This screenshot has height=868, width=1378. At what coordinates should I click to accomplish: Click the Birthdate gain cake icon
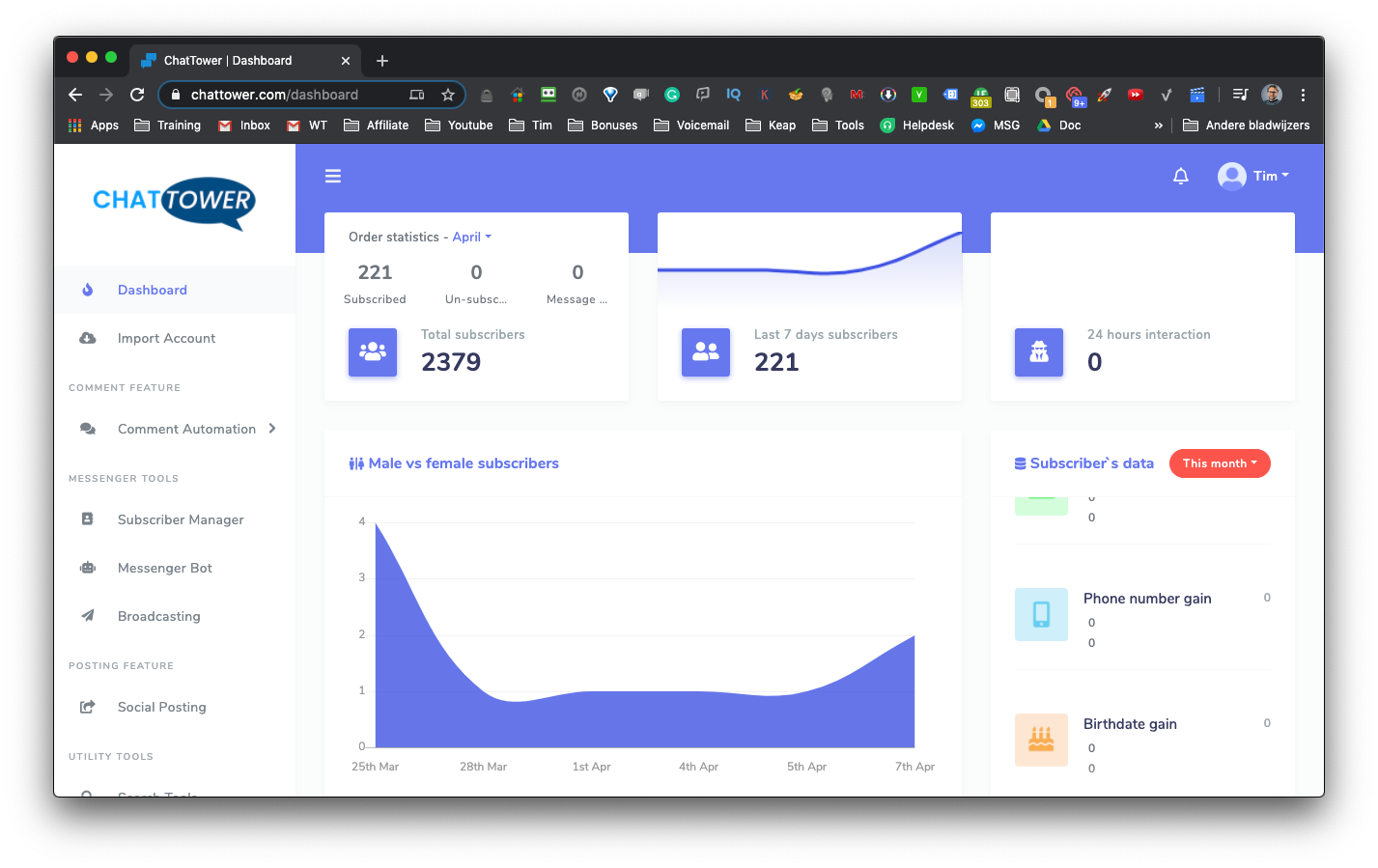pyautogui.click(x=1041, y=740)
